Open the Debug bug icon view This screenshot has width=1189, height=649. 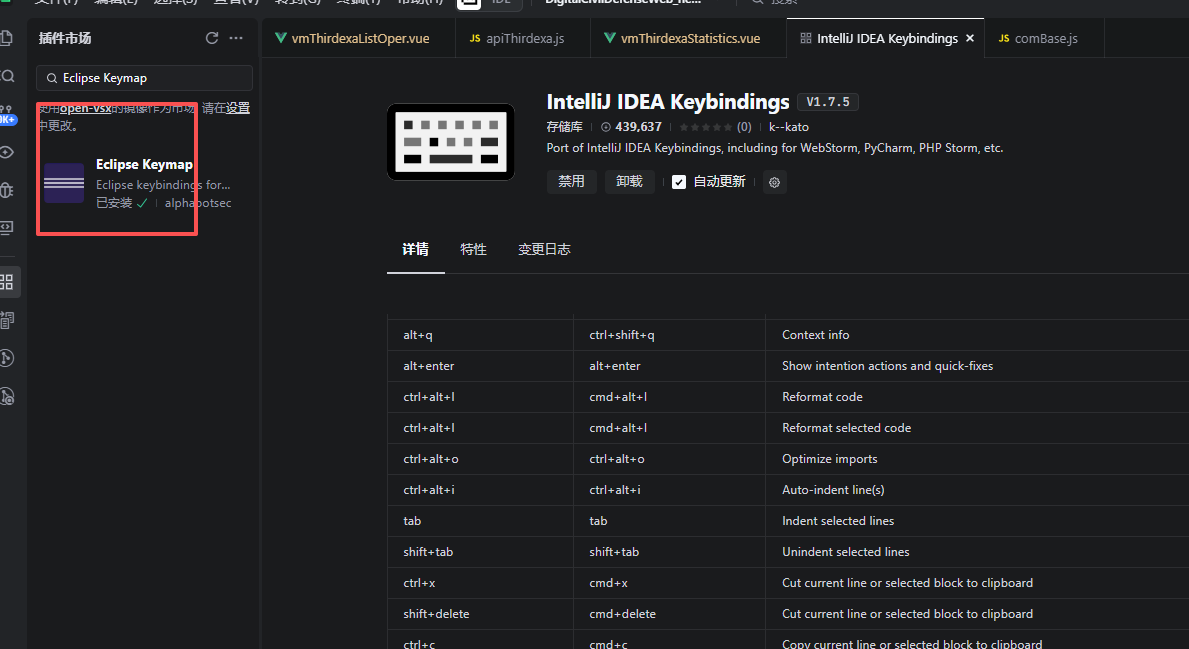click(x=7, y=190)
